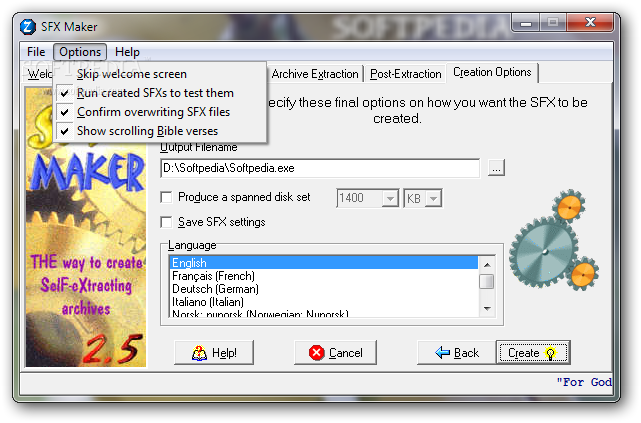Screen dimensions: 641x423
Task: Click the SFX Maker 2.5 banner image
Action: pos(86,227)
